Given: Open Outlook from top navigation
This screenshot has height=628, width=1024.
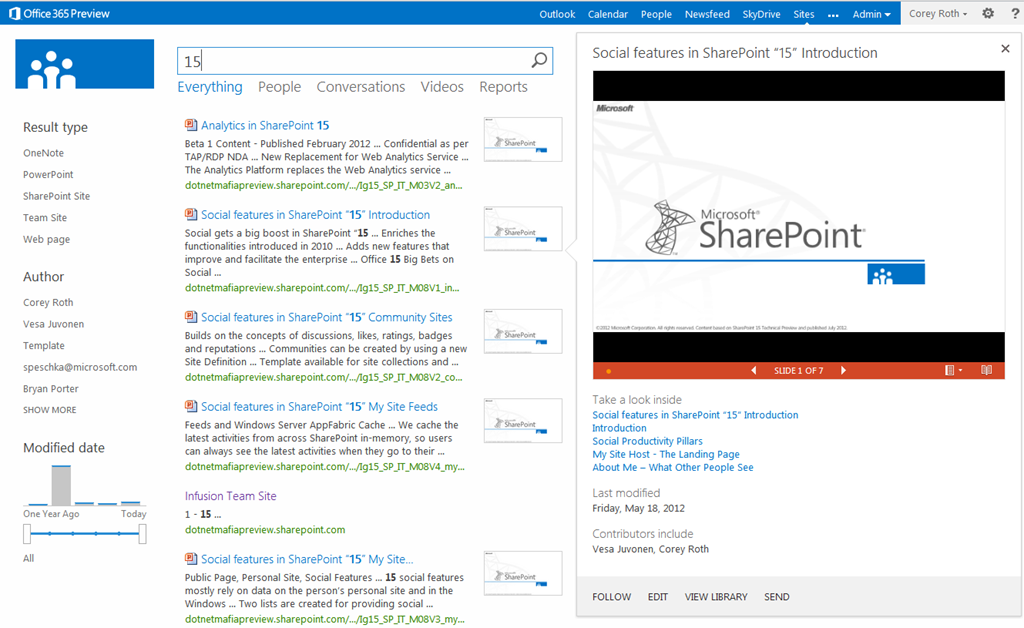Looking at the screenshot, I should point(557,14).
